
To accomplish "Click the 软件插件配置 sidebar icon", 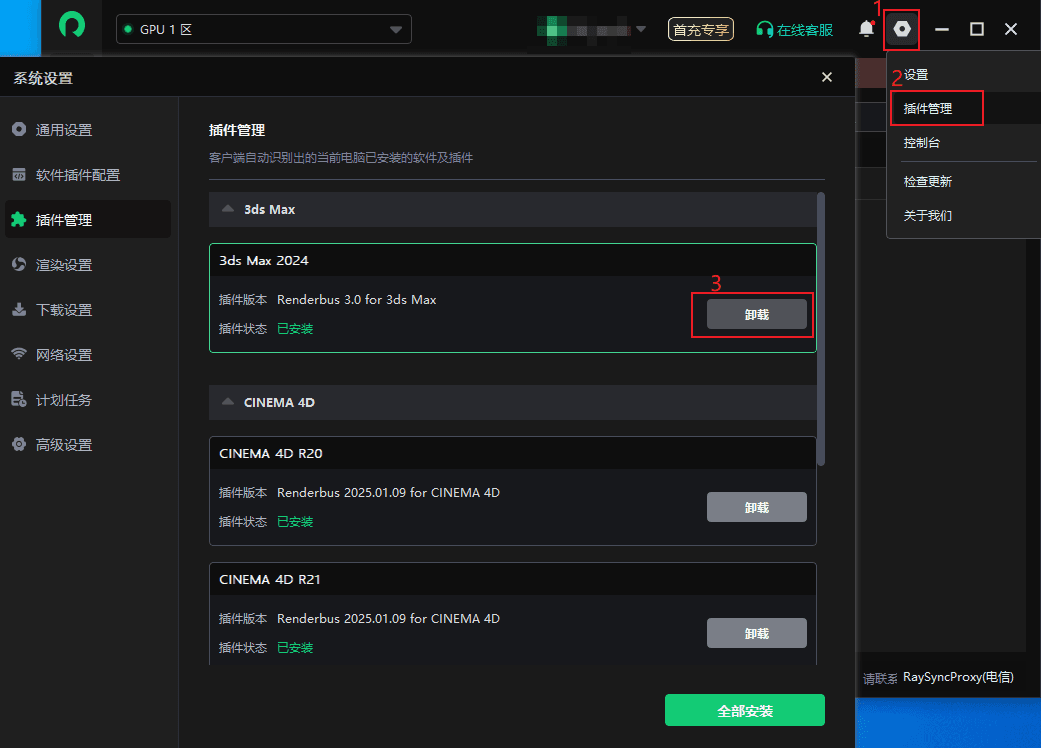I will 19,175.
